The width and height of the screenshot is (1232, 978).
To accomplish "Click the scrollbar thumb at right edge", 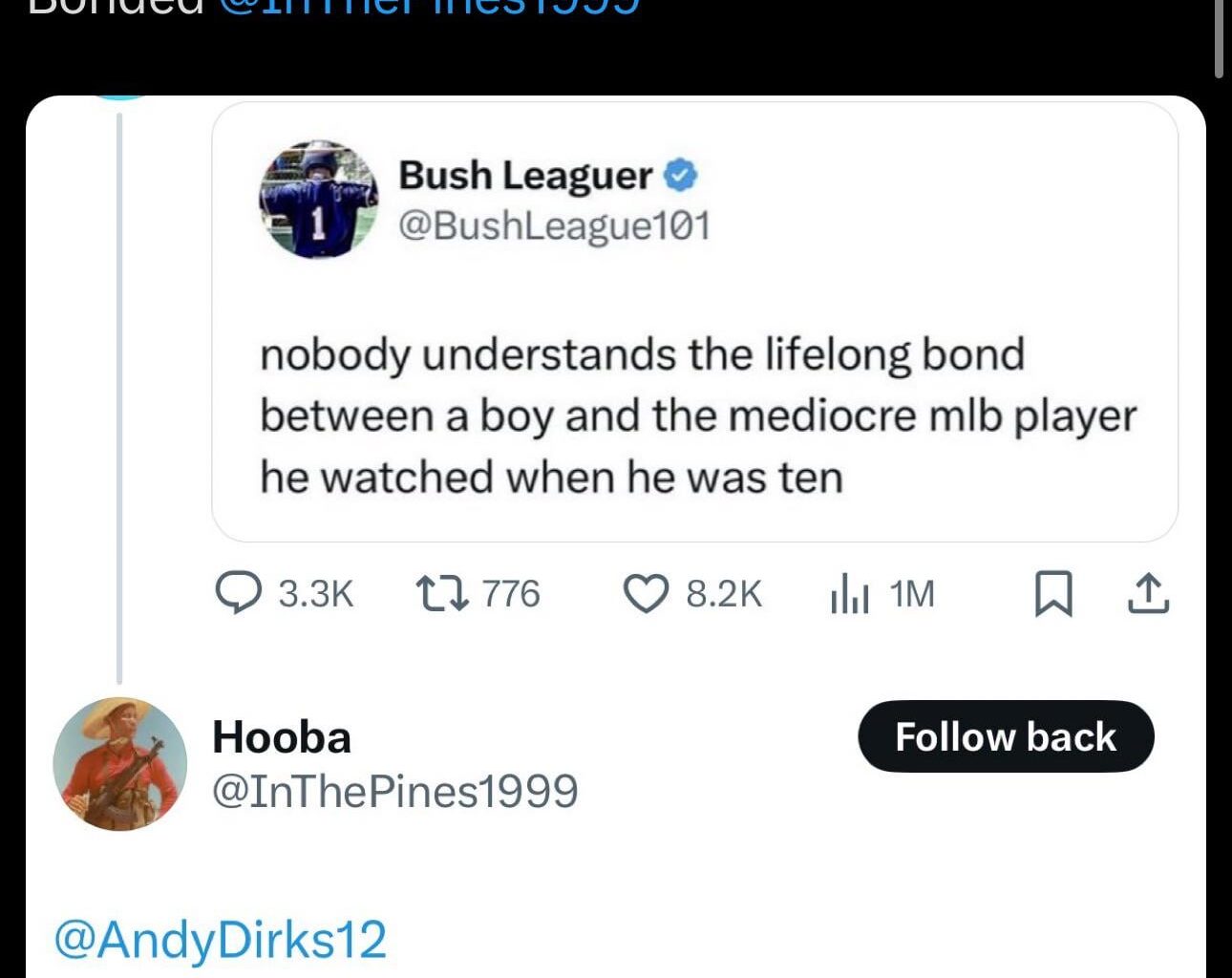I will [1219, 38].
